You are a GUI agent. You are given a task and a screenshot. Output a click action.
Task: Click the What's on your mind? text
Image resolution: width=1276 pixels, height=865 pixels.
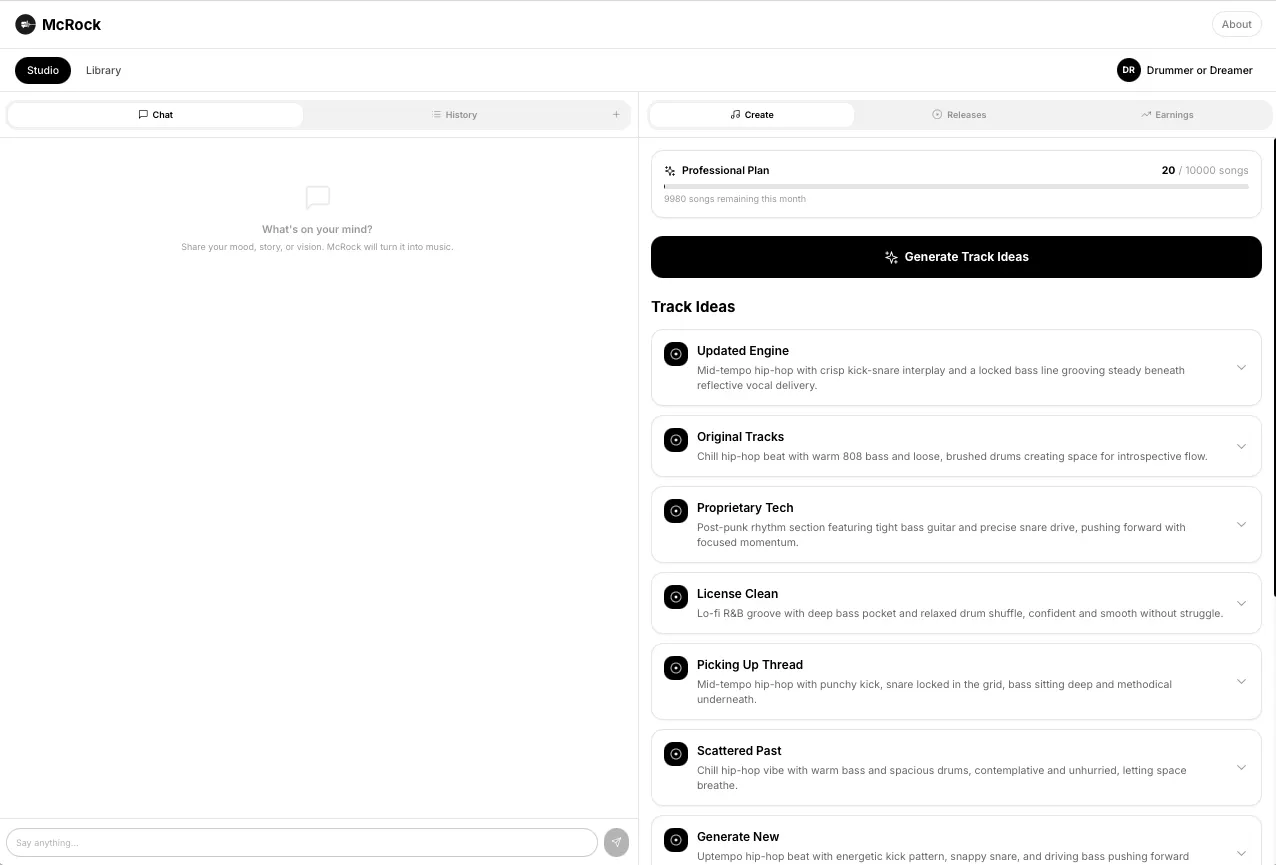pos(317,229)
